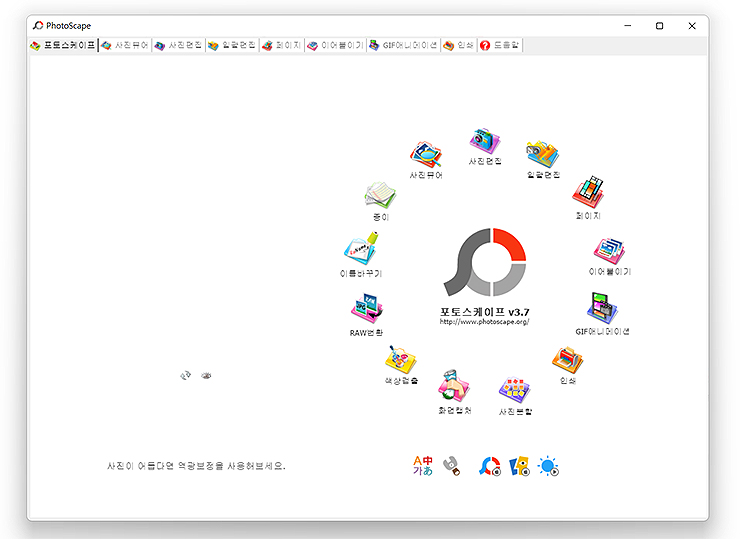Viewport: 740px width, 539px height.
Task: Open the 일괄편집 (Batch Editor) circle icon
Action: coord(543,154)
